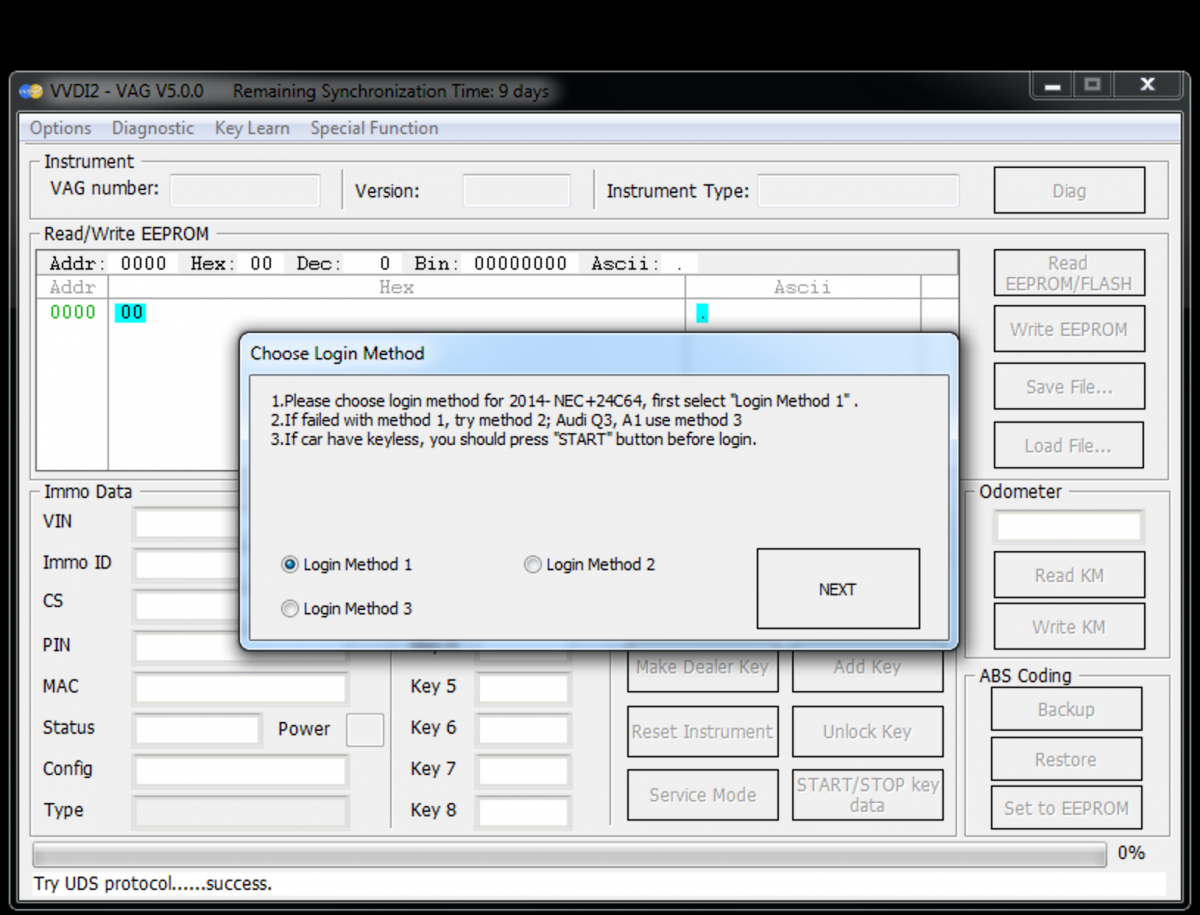Click the Add Key button
Screen dimensions: 1200x915
click(868, 668)
